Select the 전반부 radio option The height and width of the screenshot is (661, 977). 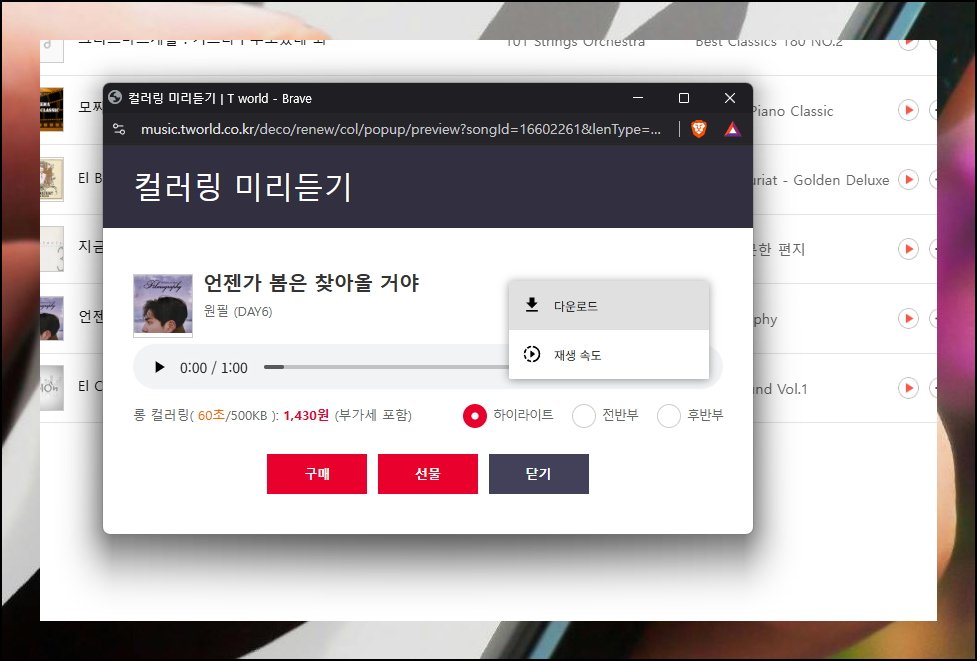584,416
